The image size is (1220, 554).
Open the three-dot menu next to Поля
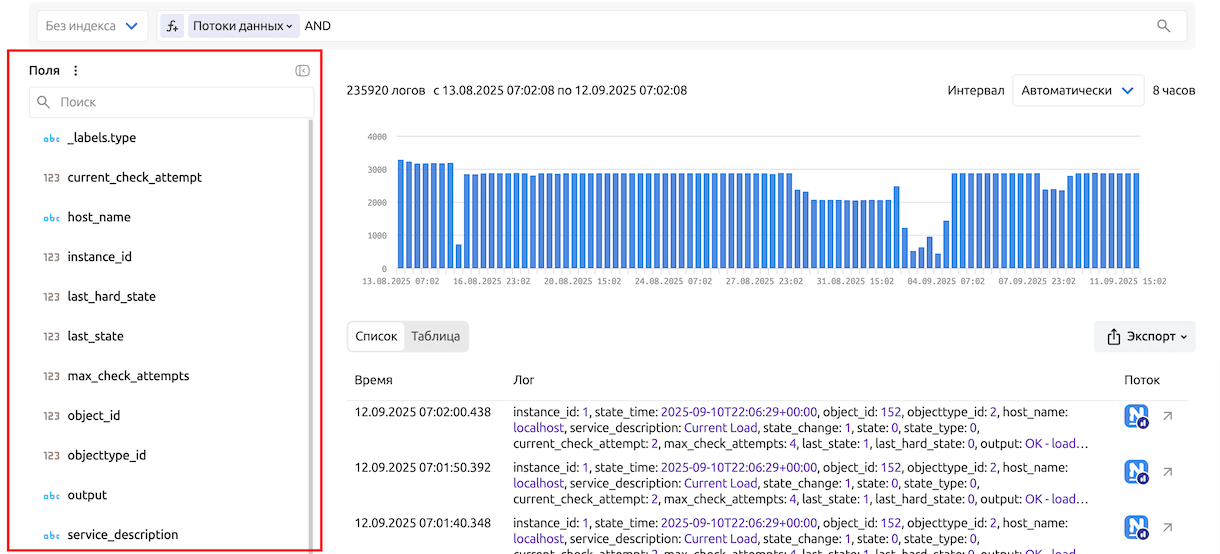(75, 71)
